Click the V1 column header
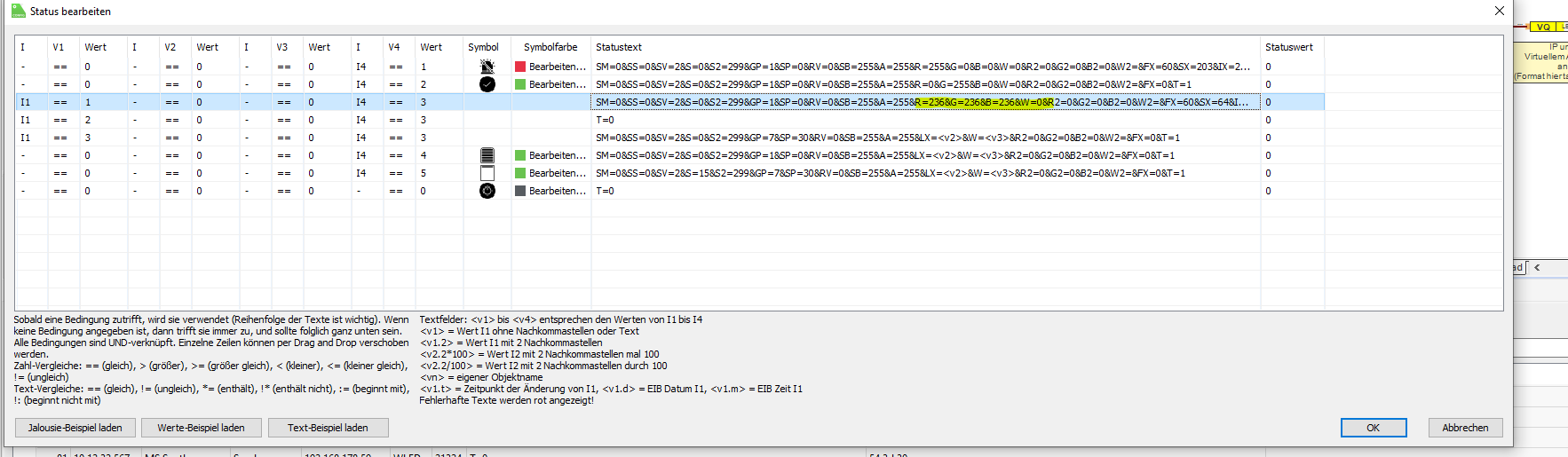1568x457 pixels. 63,47
